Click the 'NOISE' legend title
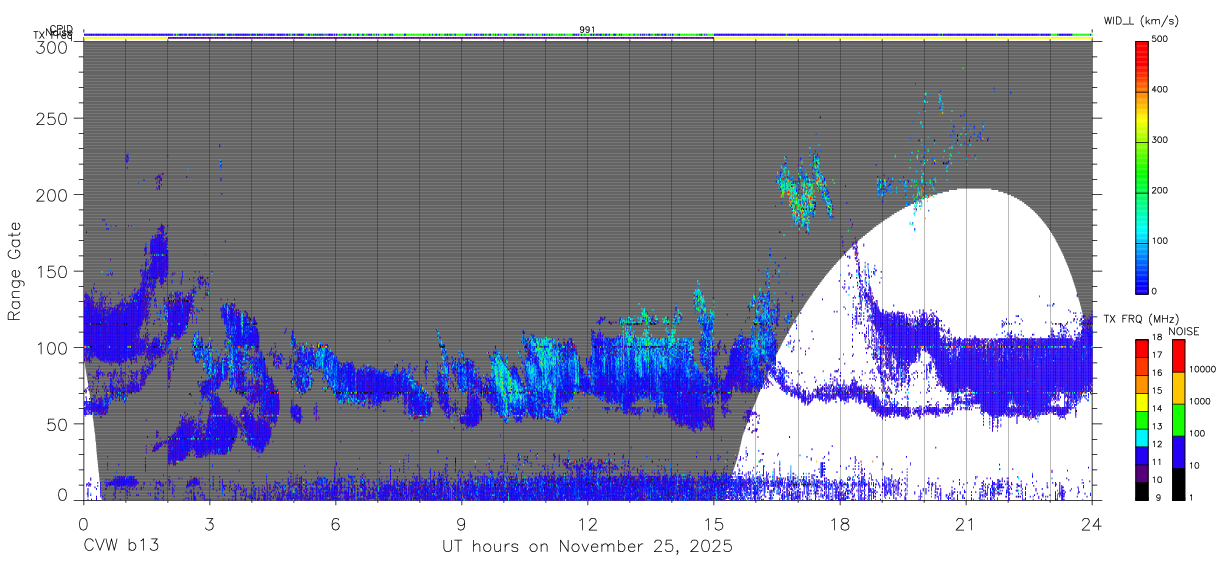 1184,331
